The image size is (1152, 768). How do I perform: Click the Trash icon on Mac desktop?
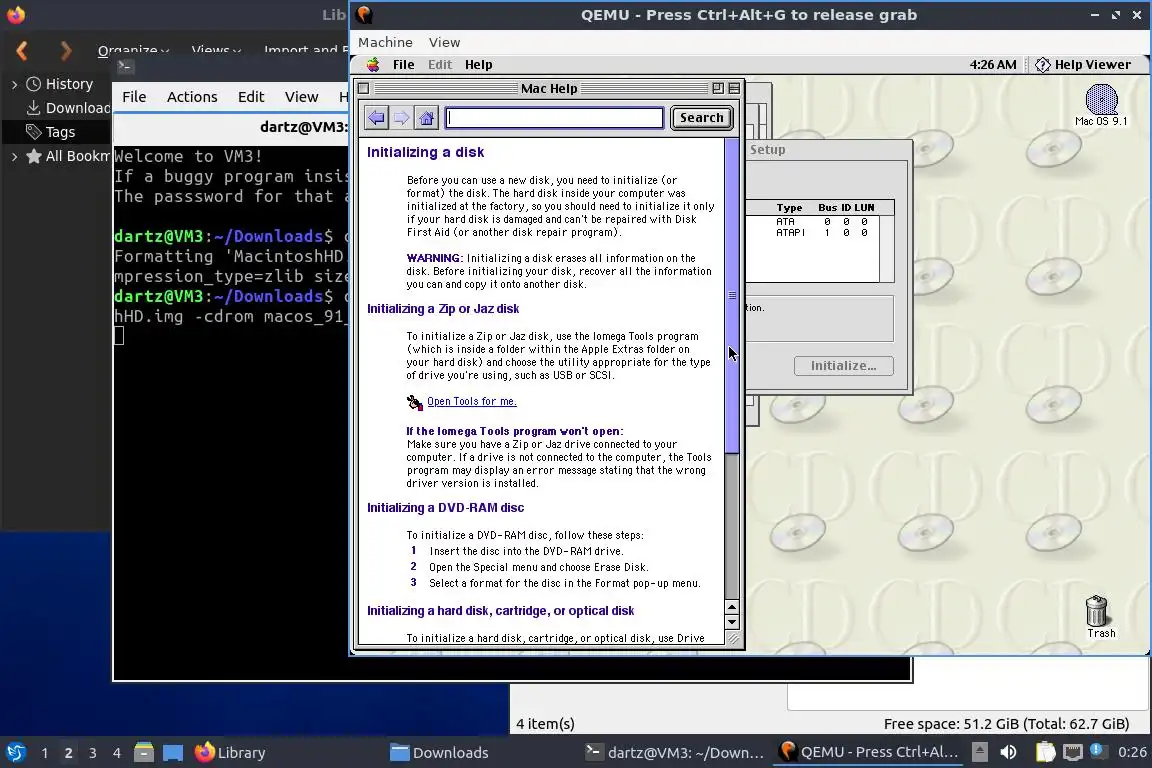coord(1097,616)
